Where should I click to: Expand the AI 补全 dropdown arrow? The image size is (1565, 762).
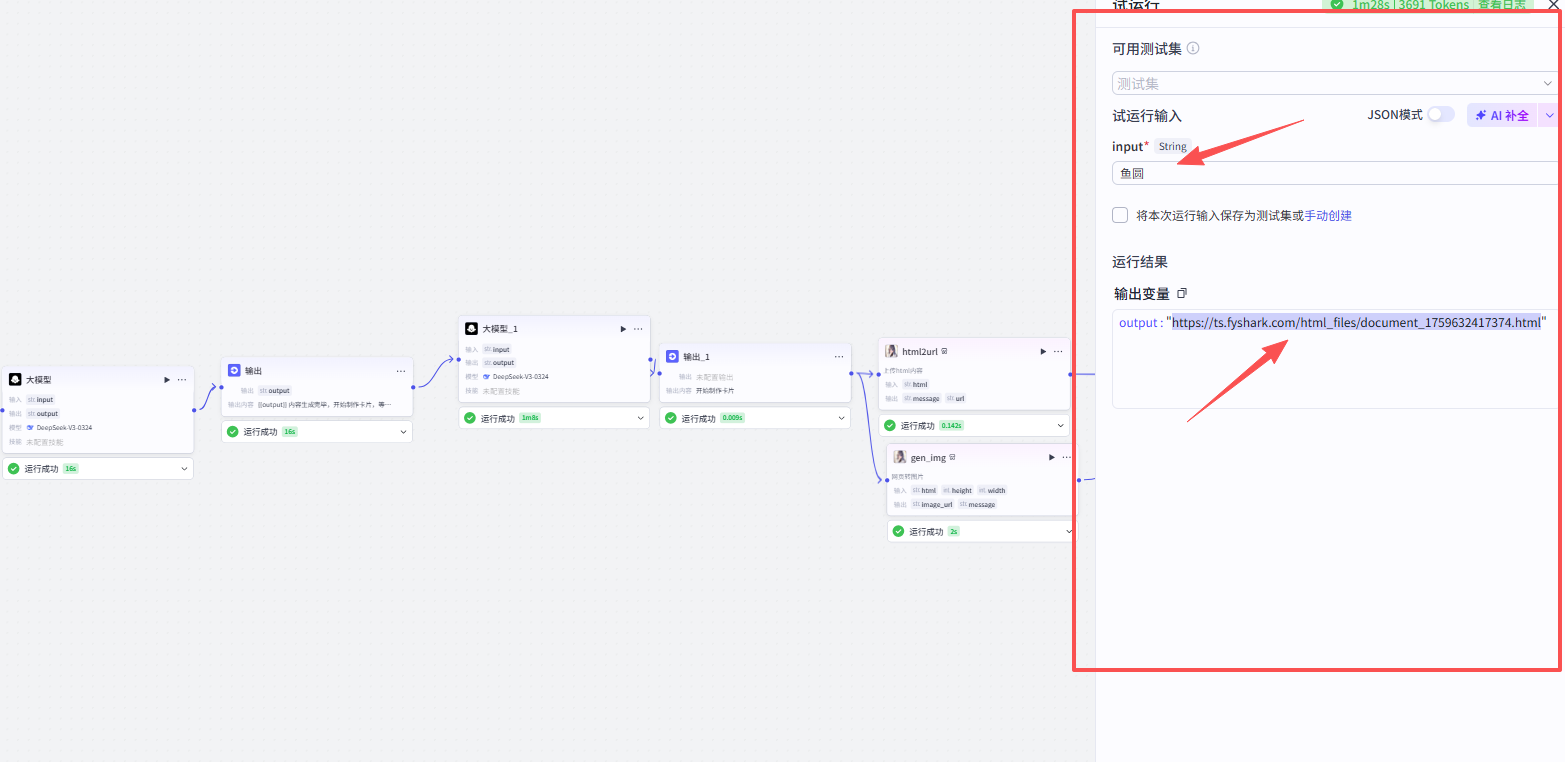pos(1549,115)
